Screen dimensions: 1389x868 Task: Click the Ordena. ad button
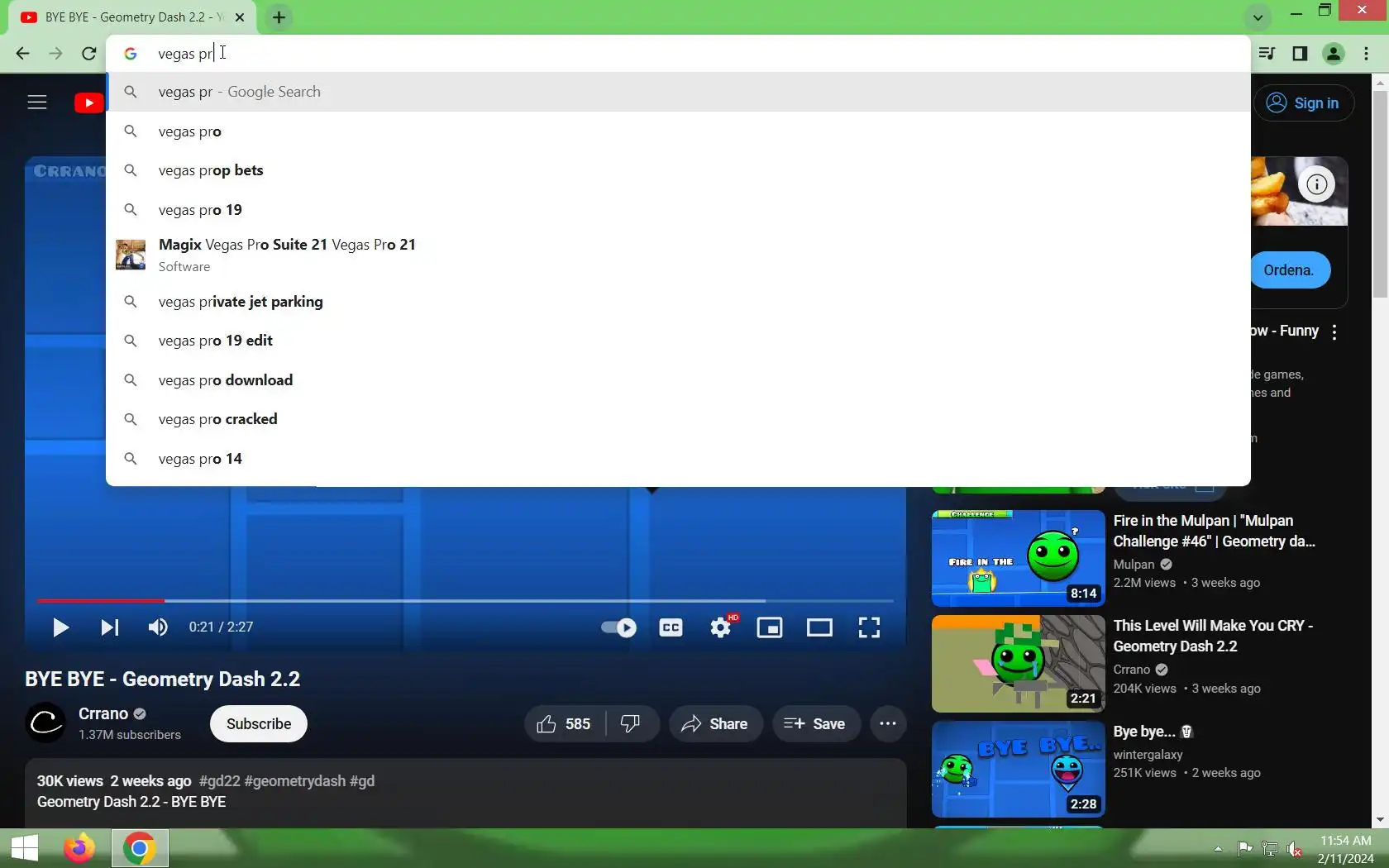click(x=1289, y=270)
